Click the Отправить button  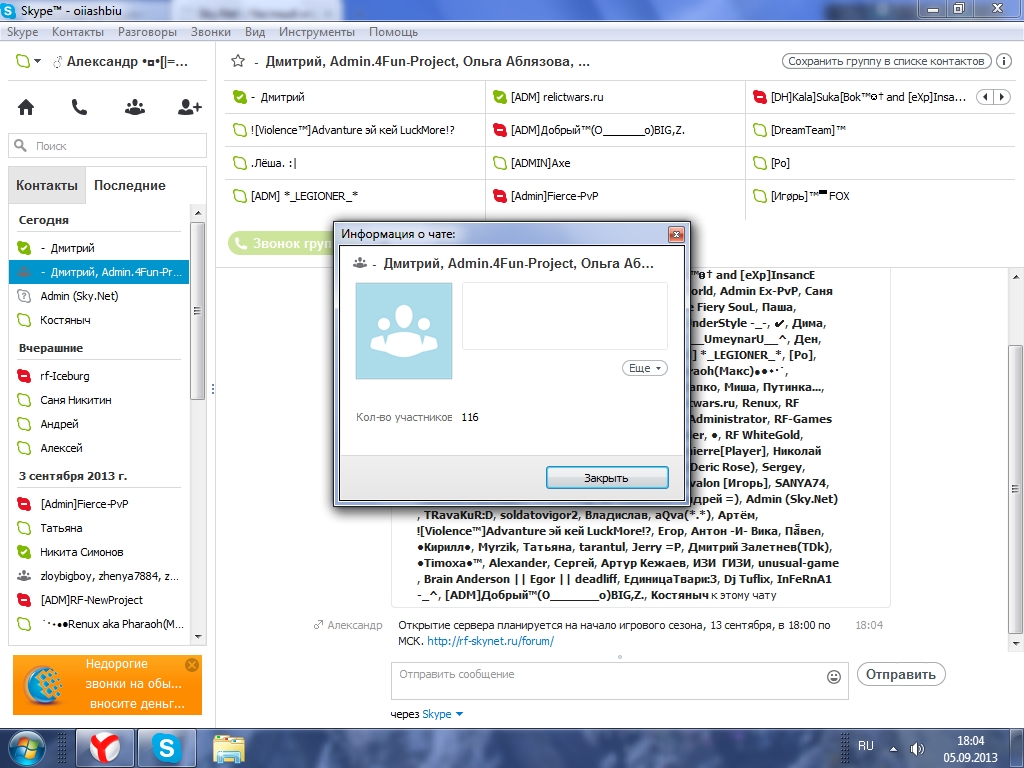coord(901,675)
